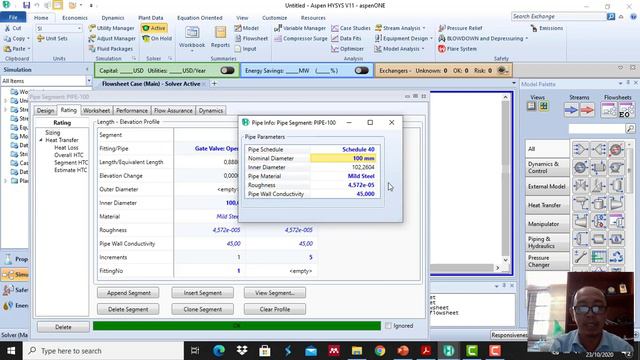Launch the Optimizer

(x=347, y=49)
